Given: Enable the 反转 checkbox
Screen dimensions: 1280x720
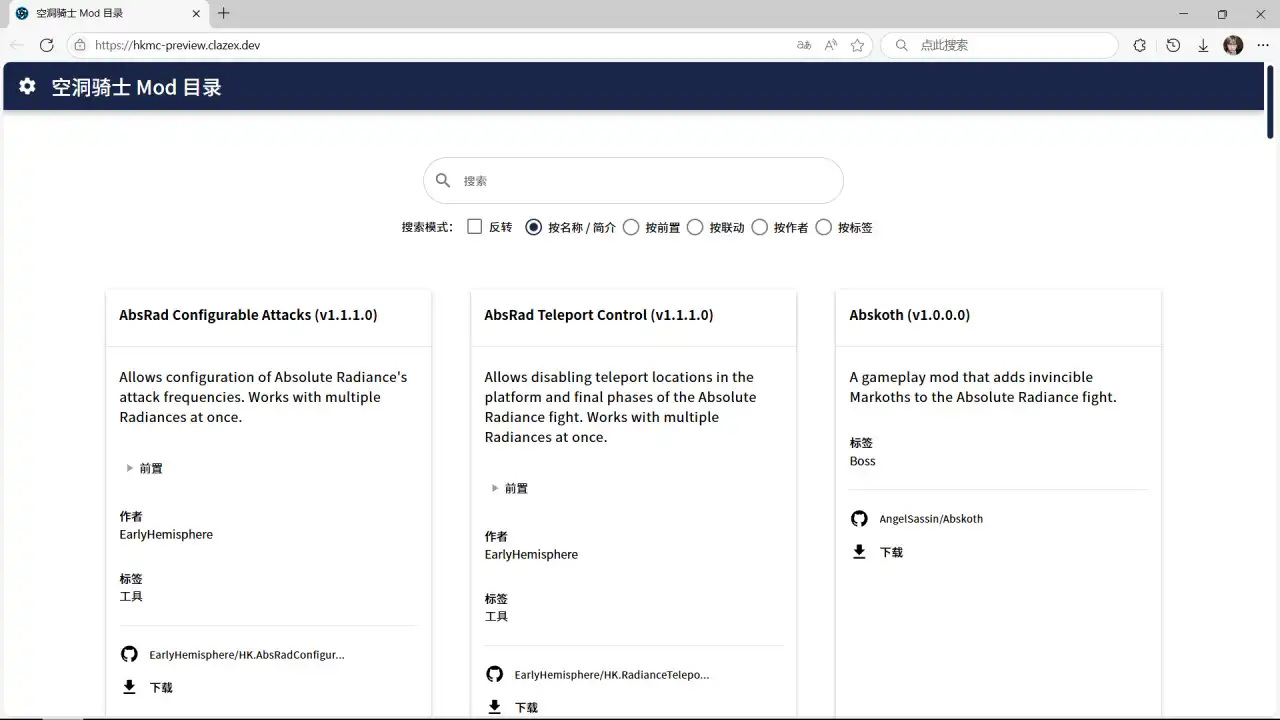Looking at the screenshot, I should [475, 227].
